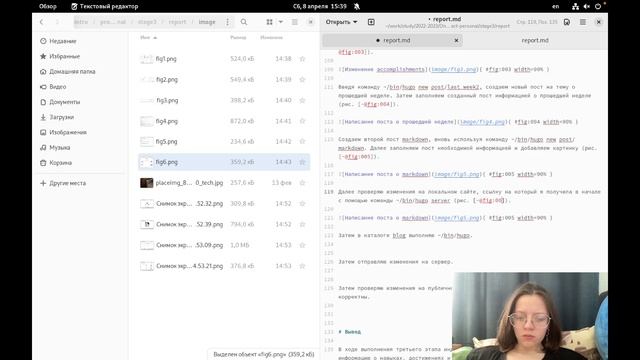Switch to first report.md tab
This screenshot has height=360, width=640.
(x=393, y=40)
